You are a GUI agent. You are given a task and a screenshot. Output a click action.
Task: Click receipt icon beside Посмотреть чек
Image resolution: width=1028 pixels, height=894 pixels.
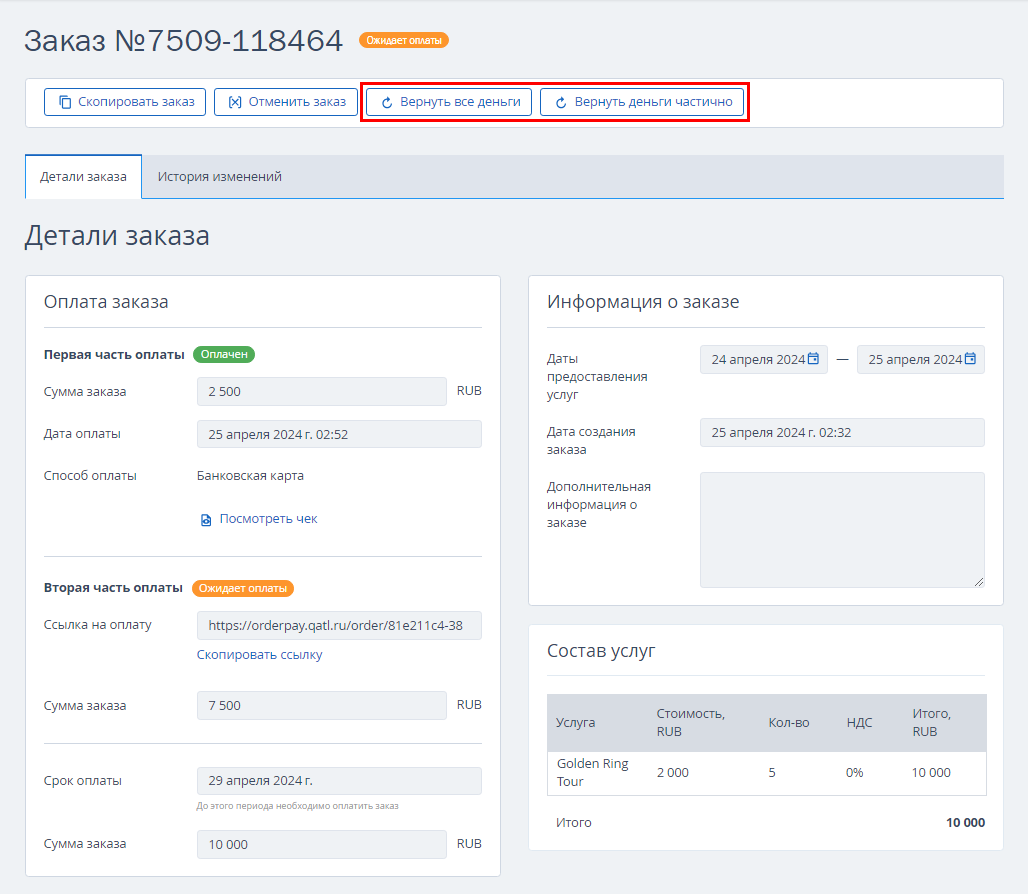[x=206, y=520]
